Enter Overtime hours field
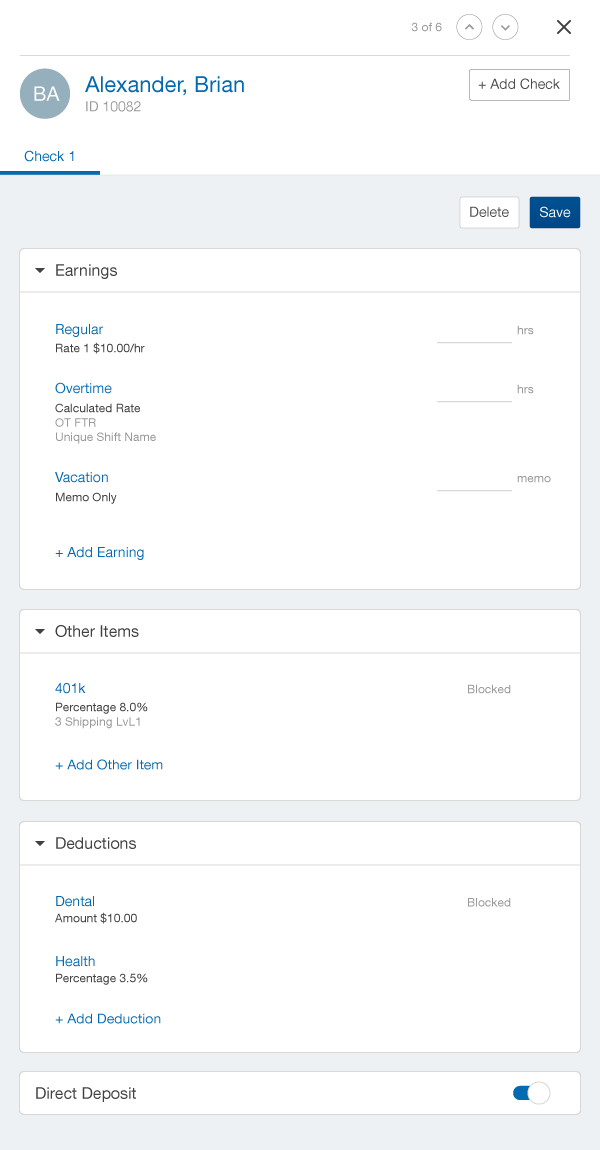The height and width of the screenshot is (1150, 600). click(x=474, y=390)
